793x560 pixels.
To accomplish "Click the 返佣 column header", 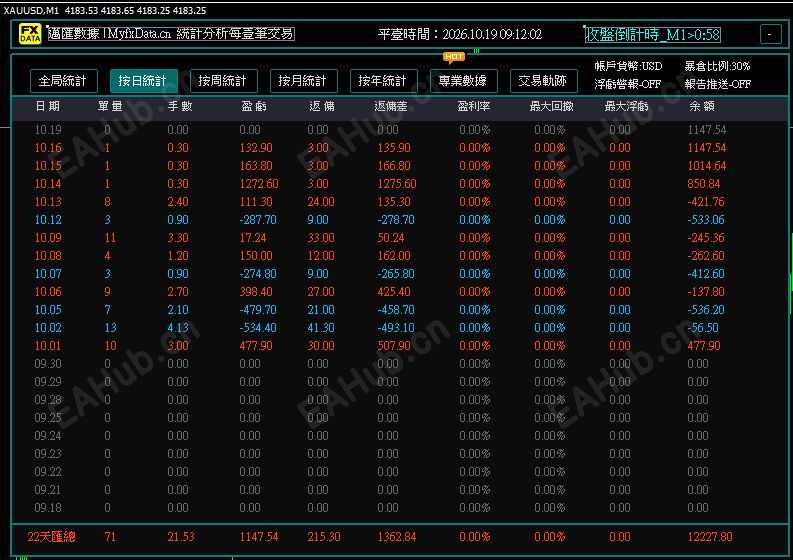I will click(x=322, y=106).
